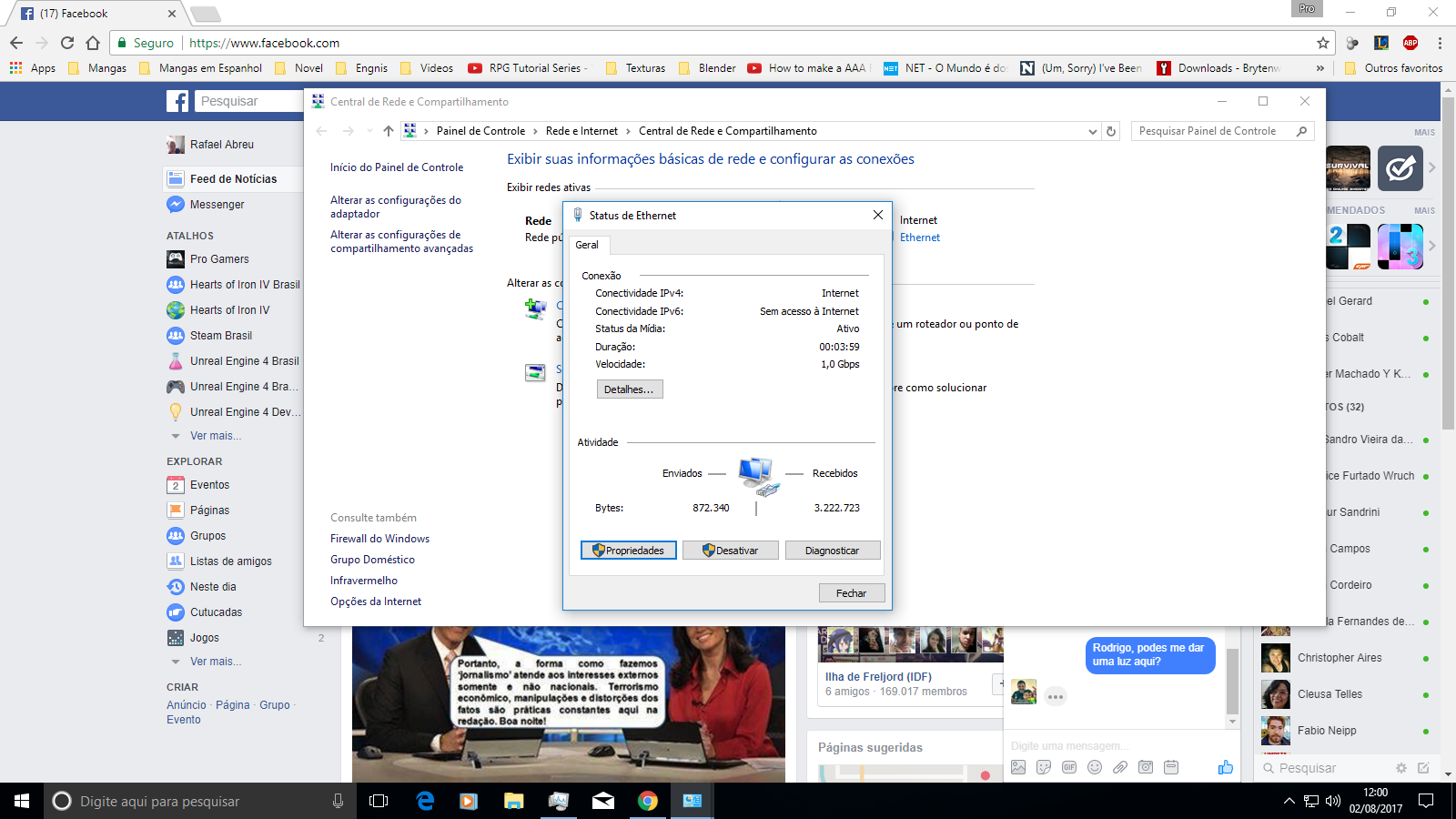
Task: Click Chrome home button
Action: (93, 43)
